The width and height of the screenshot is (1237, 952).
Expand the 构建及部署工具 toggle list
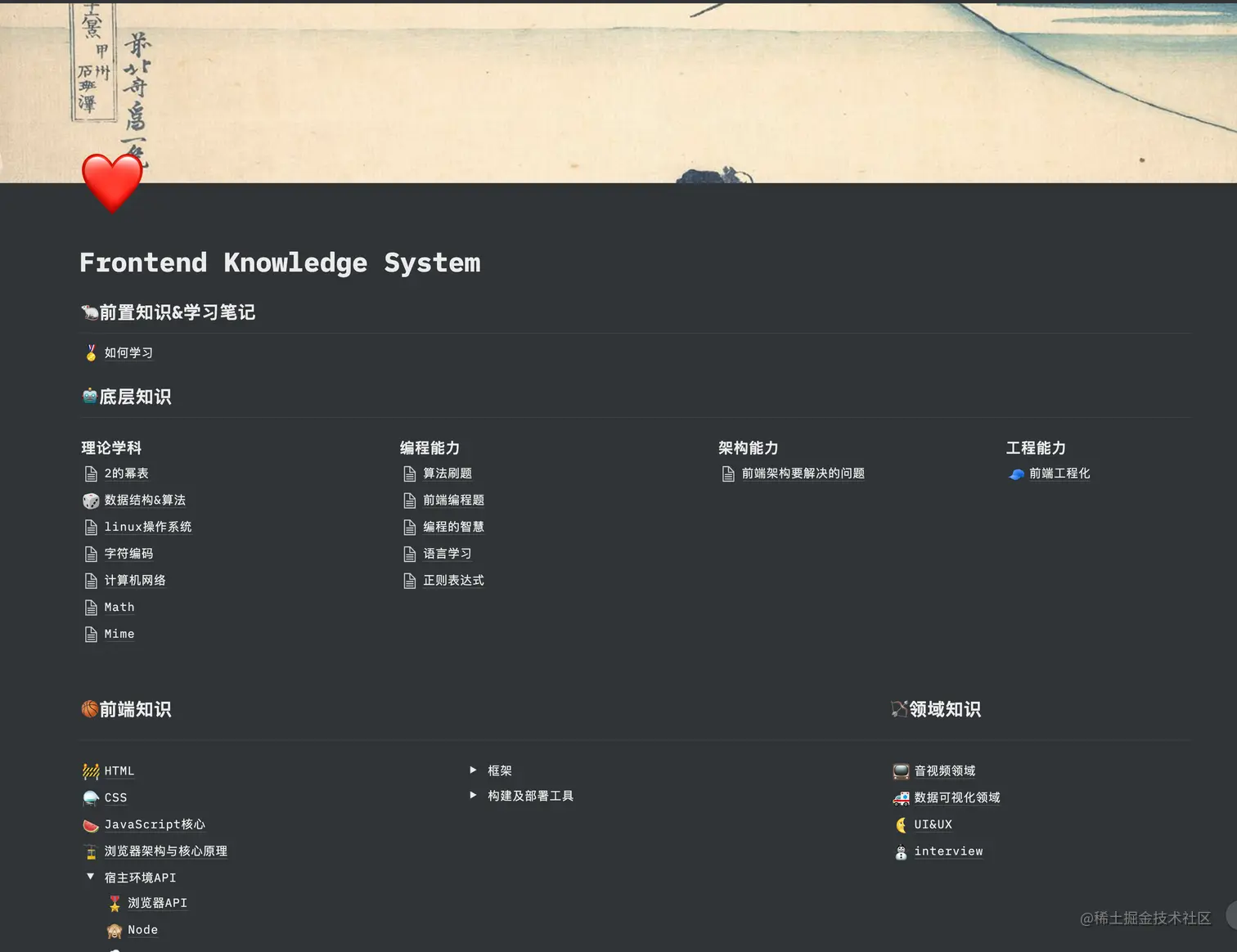tap(473, 795)
